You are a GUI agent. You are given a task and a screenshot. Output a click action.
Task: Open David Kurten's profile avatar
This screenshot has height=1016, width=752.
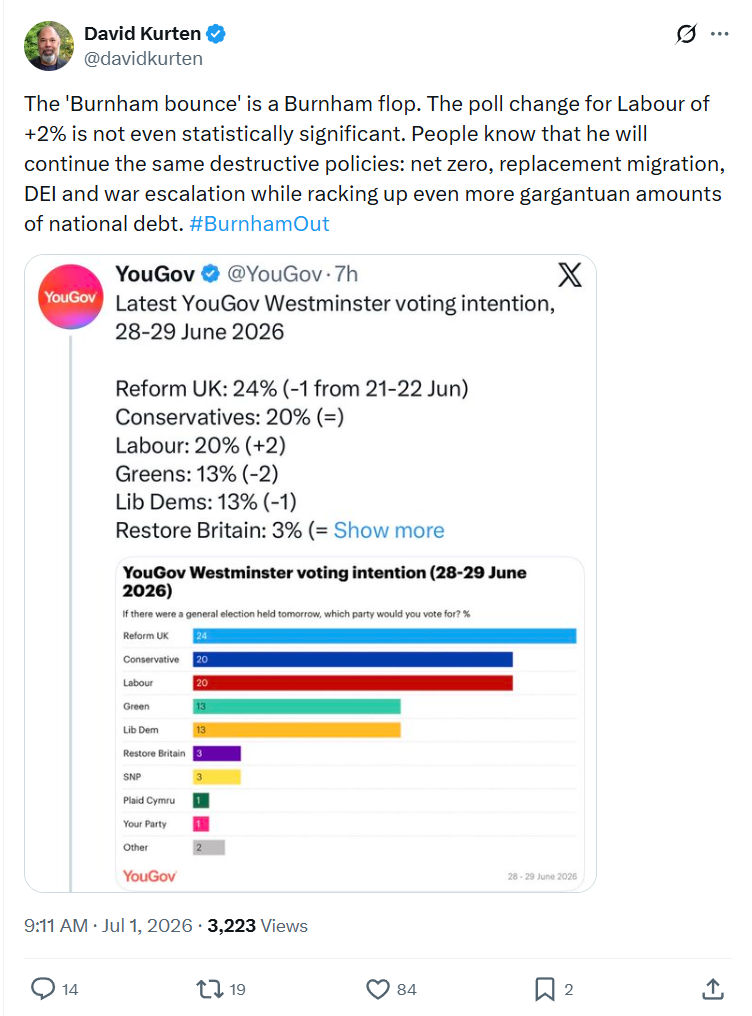click(49, 45)
